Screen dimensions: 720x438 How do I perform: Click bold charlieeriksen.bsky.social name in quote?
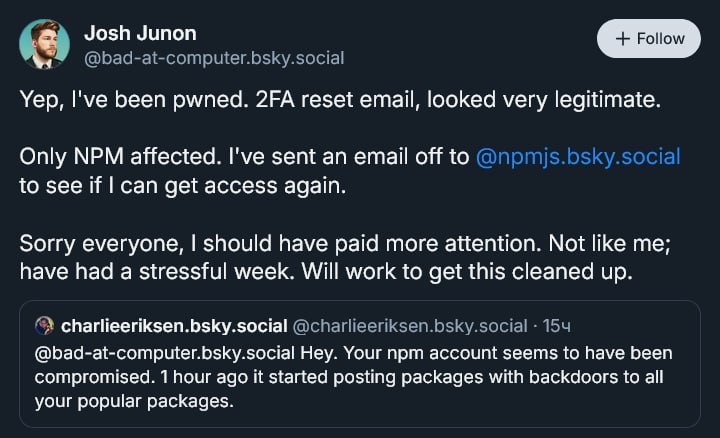point(173,326)
